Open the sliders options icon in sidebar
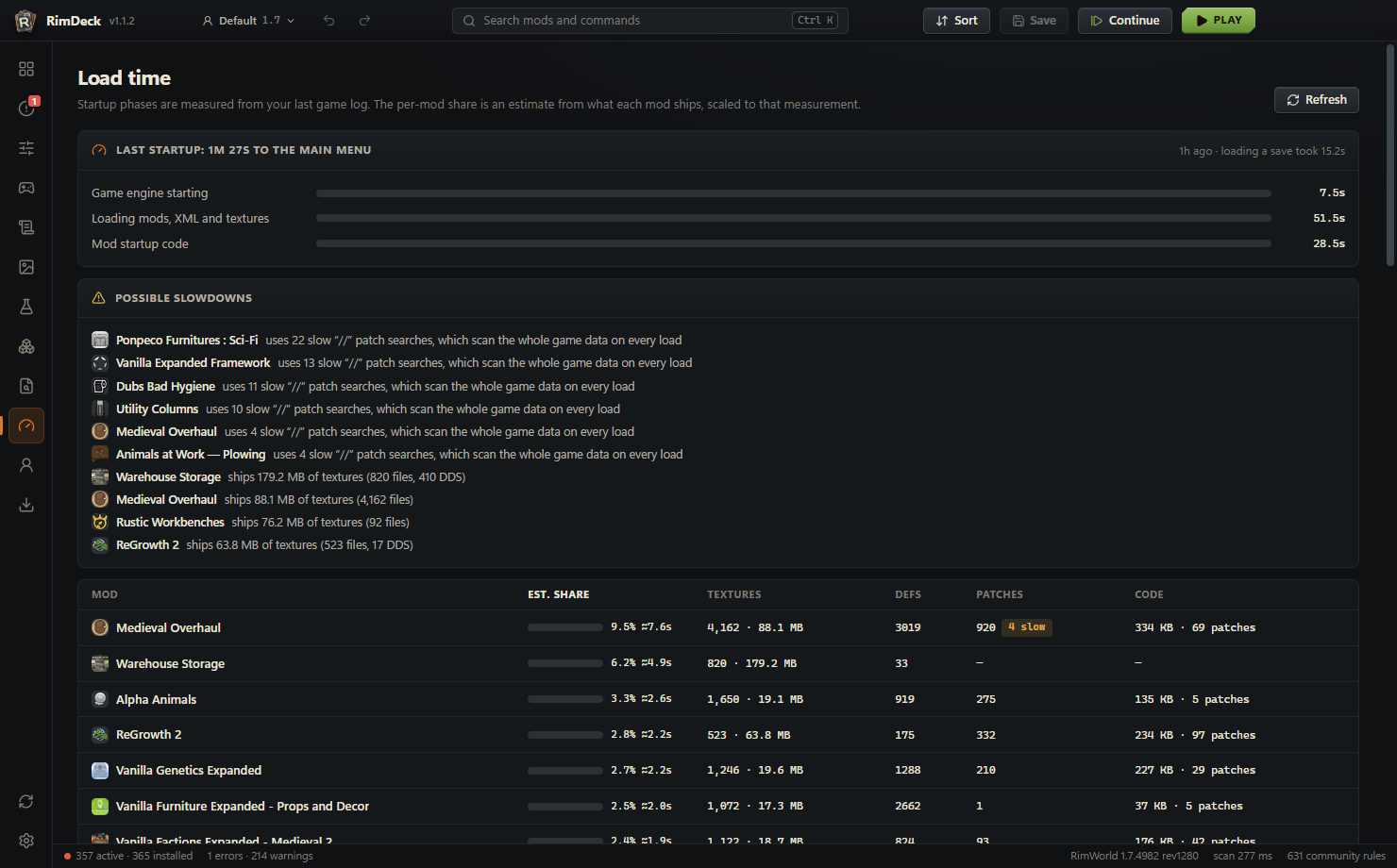Image resolution: width=1397 pixels, height=868 pixels. [26, 148]
